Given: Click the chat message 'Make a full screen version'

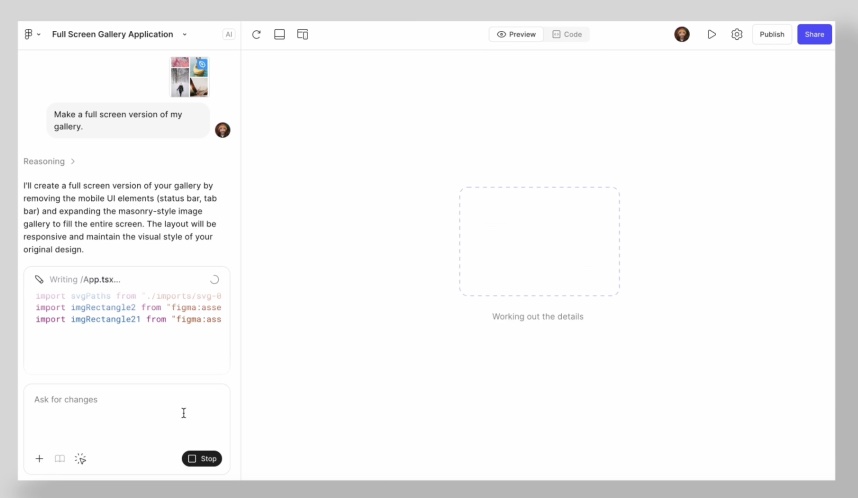Looking at the screenshot, I should click(128, 120).
